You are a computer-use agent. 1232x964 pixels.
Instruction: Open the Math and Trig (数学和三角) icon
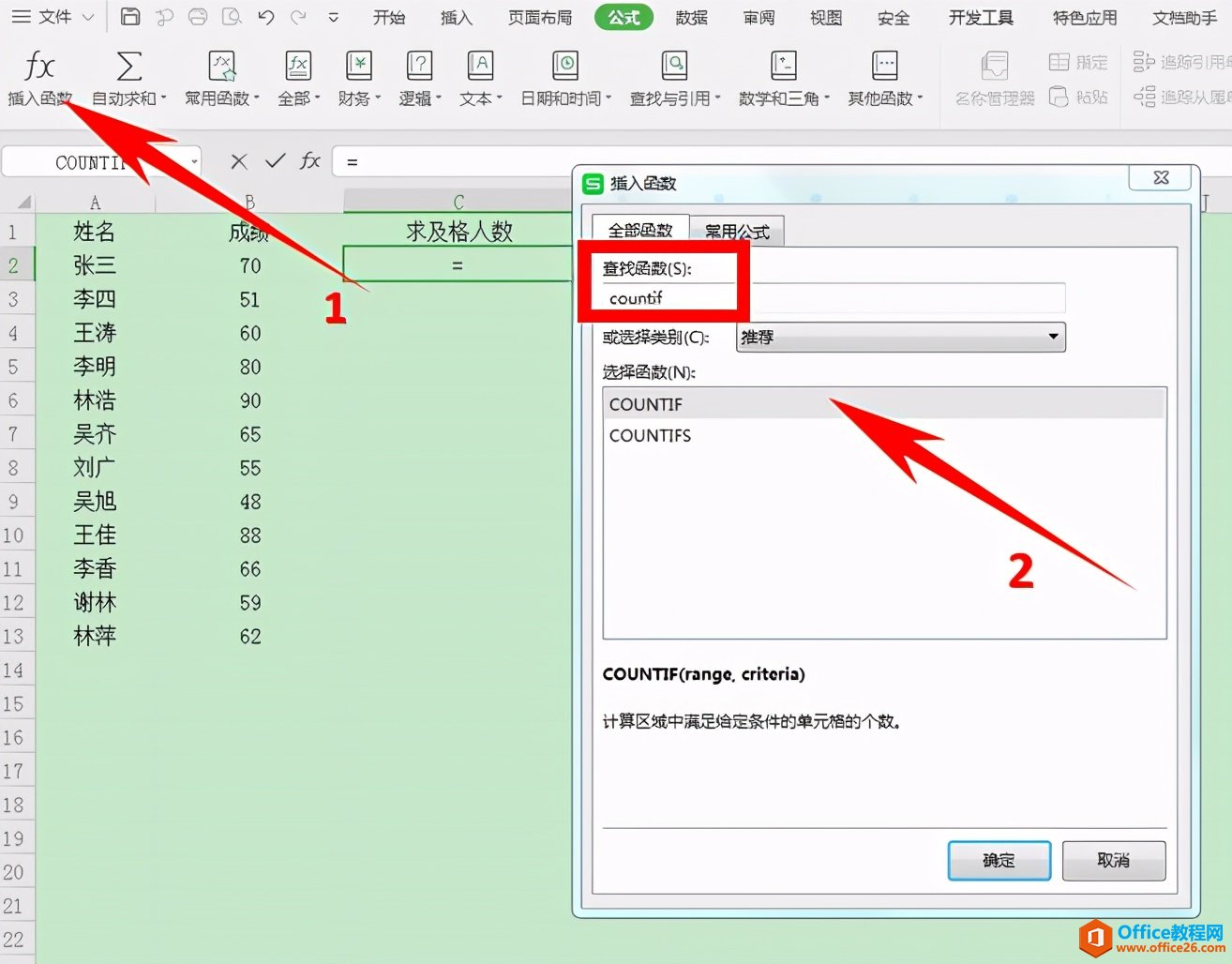tap(783, 66)
